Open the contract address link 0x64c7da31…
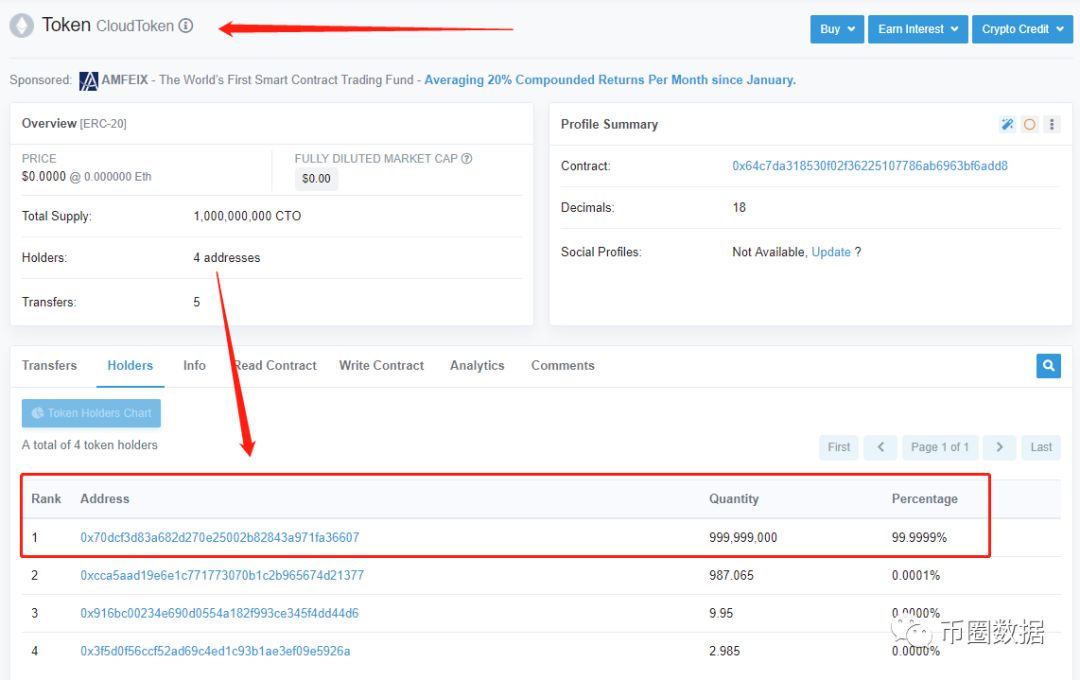This screenshot has height=680, width=1080. (x=869, y=166)
